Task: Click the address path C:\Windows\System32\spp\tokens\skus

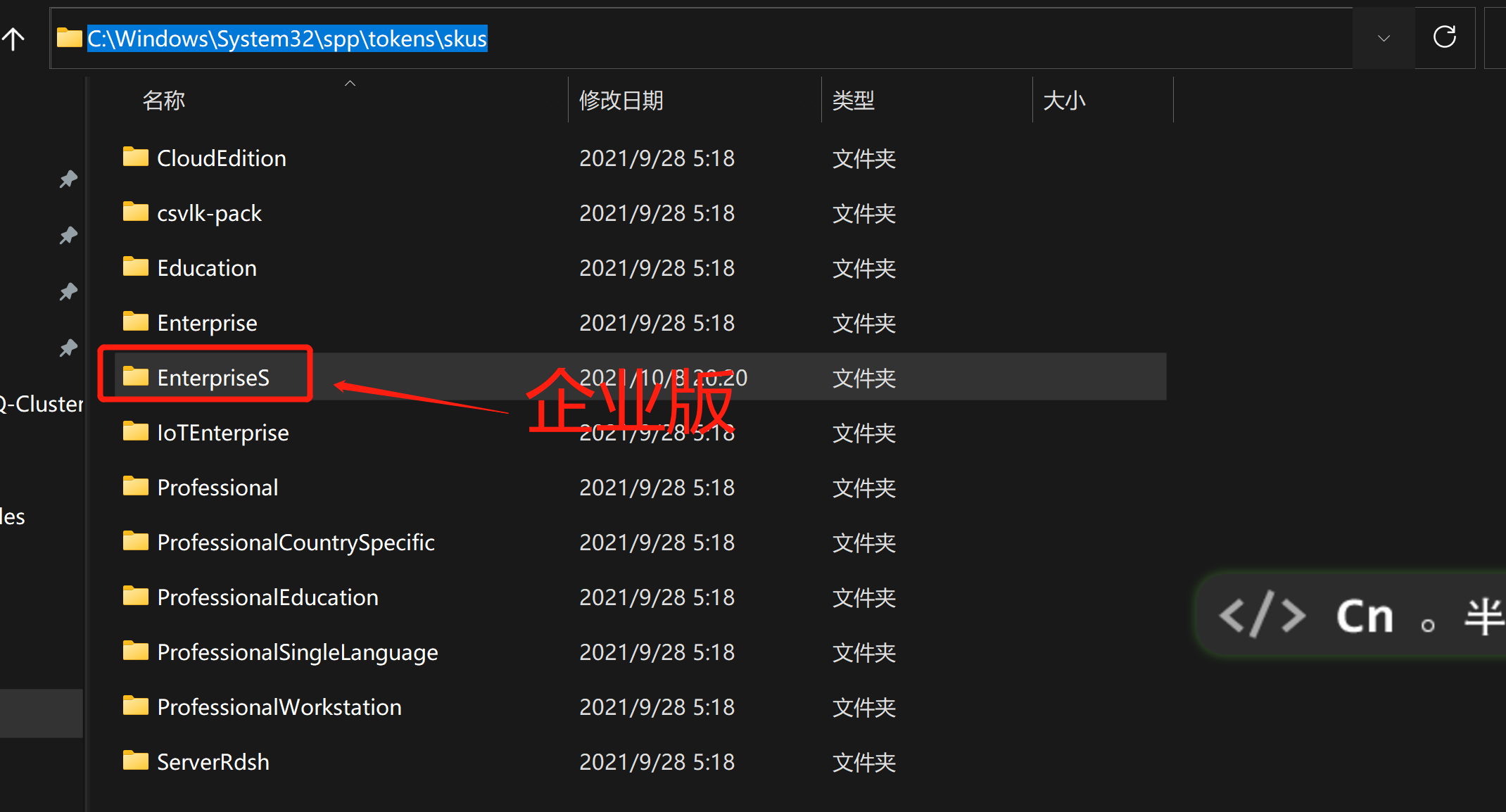Action: (287, 39)
